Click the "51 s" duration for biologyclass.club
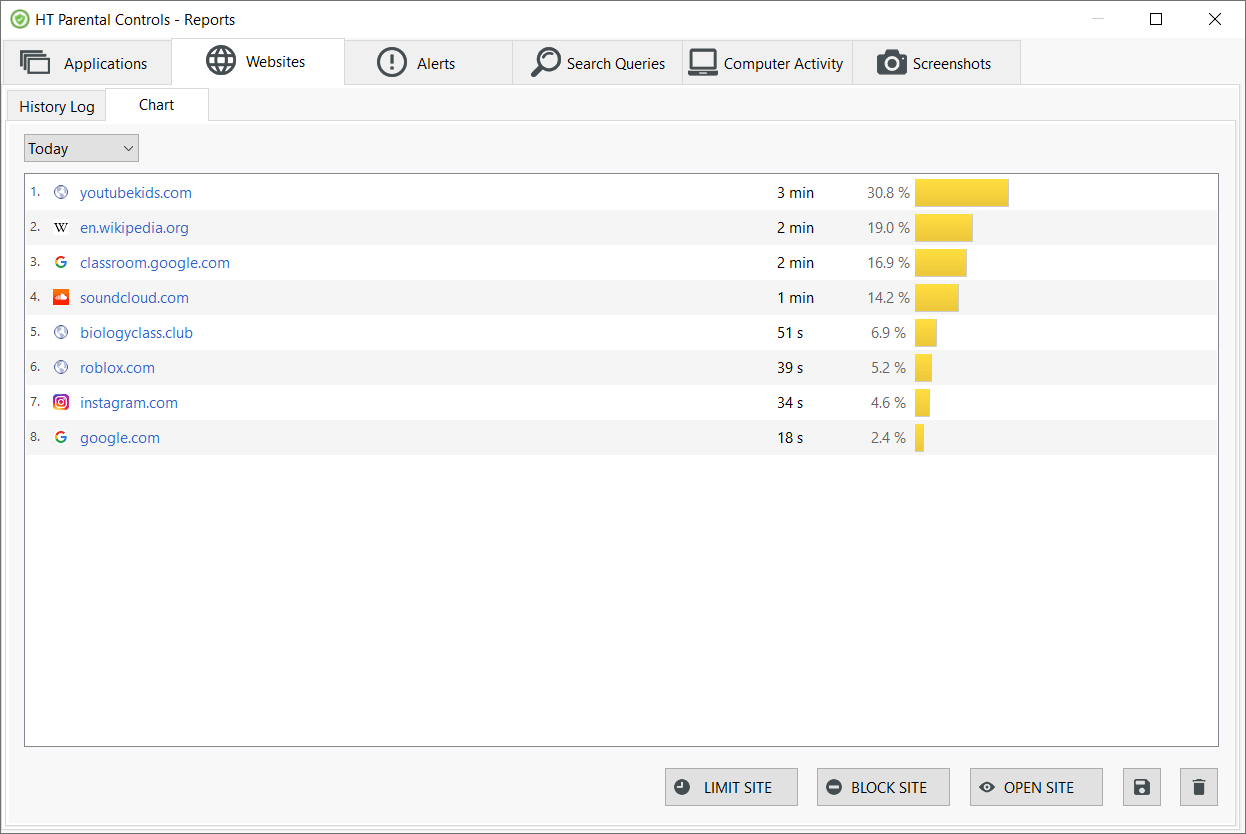The height and width of the screenshot is (834, 1246). (790, 333)
